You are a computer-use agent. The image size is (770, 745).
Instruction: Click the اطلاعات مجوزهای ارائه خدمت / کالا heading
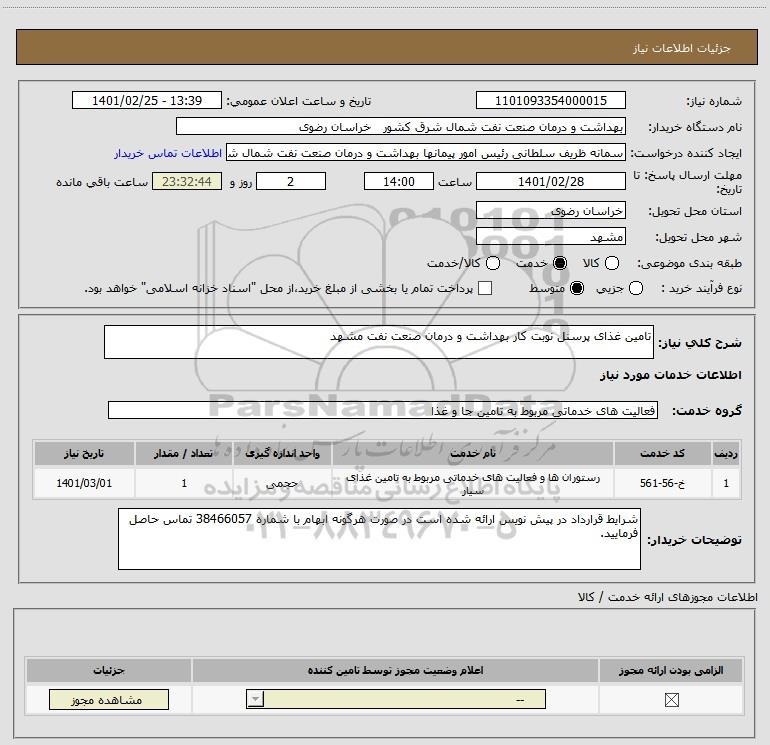(667, 597)
